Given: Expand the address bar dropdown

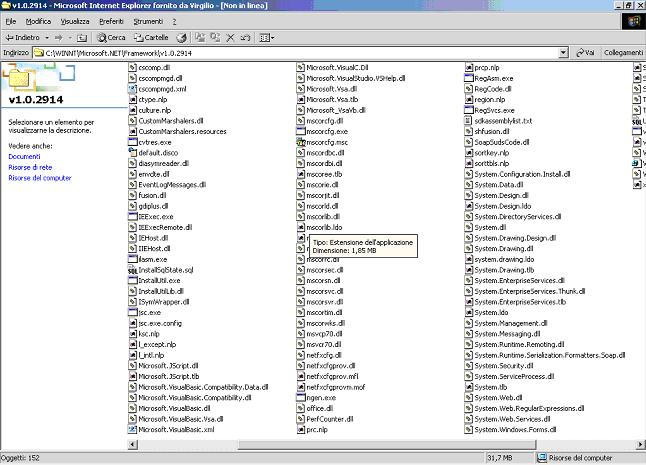Looking at the screenshot, I should pos(563,53).
